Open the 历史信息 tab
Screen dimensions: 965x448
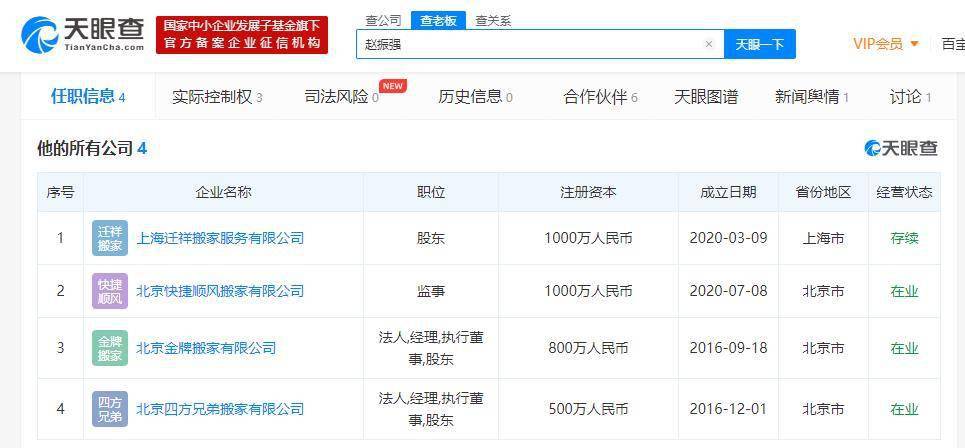click(475, 97)
